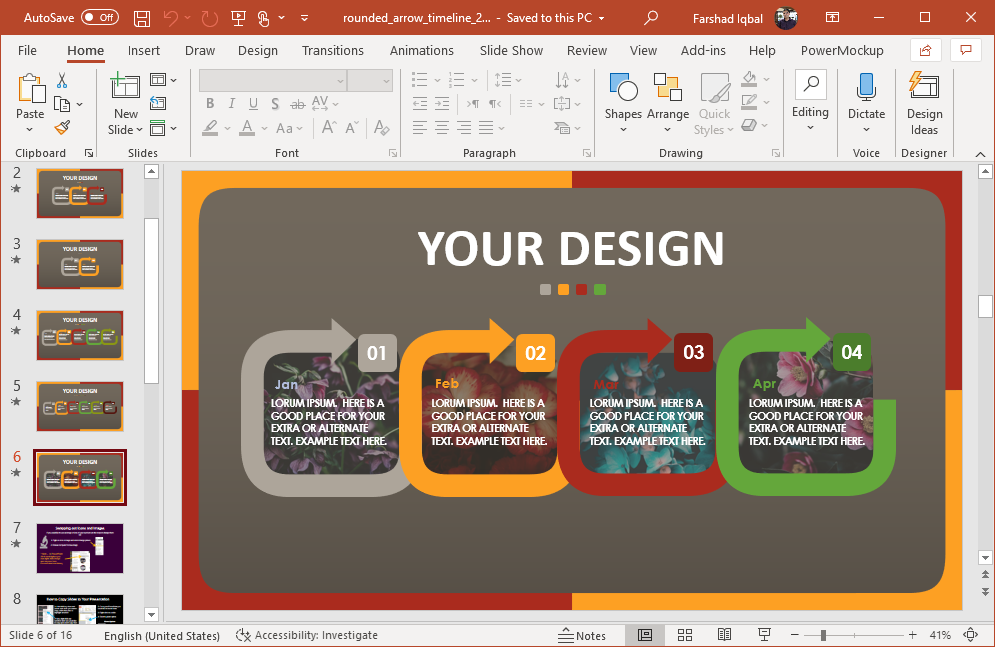Click Clear All Formatting icon
The height and width of the screenshot is (647, 995).
(381, 127)
